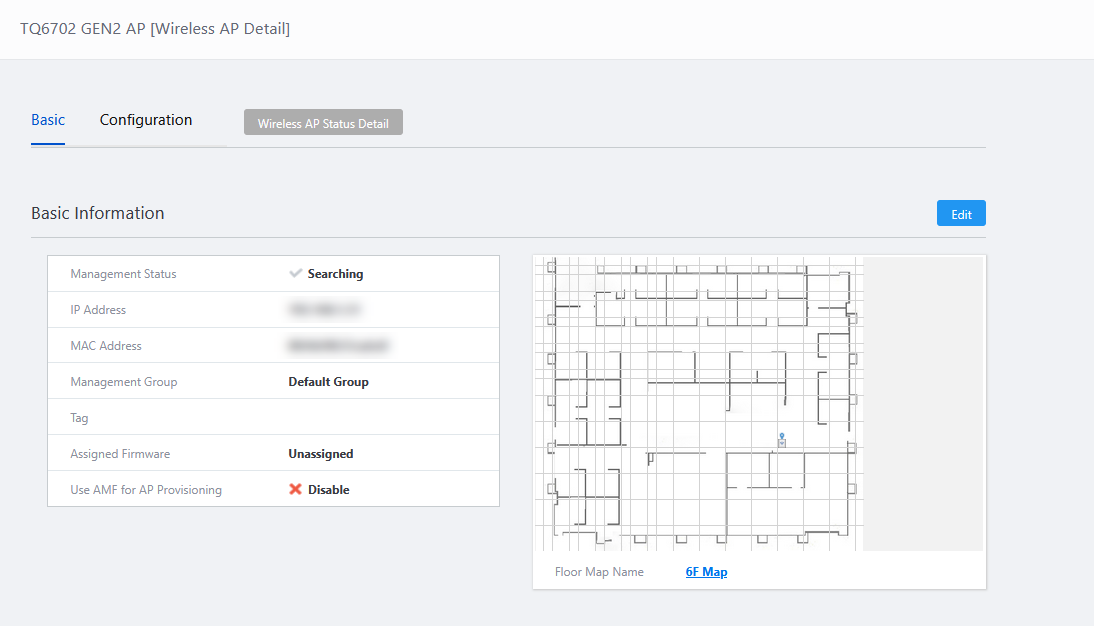
Task: Click the Default Group value
Action: tap(328, 382)
